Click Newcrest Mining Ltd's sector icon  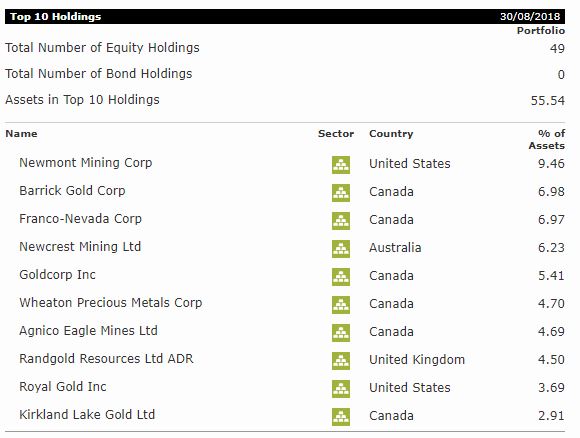point(341,249)
